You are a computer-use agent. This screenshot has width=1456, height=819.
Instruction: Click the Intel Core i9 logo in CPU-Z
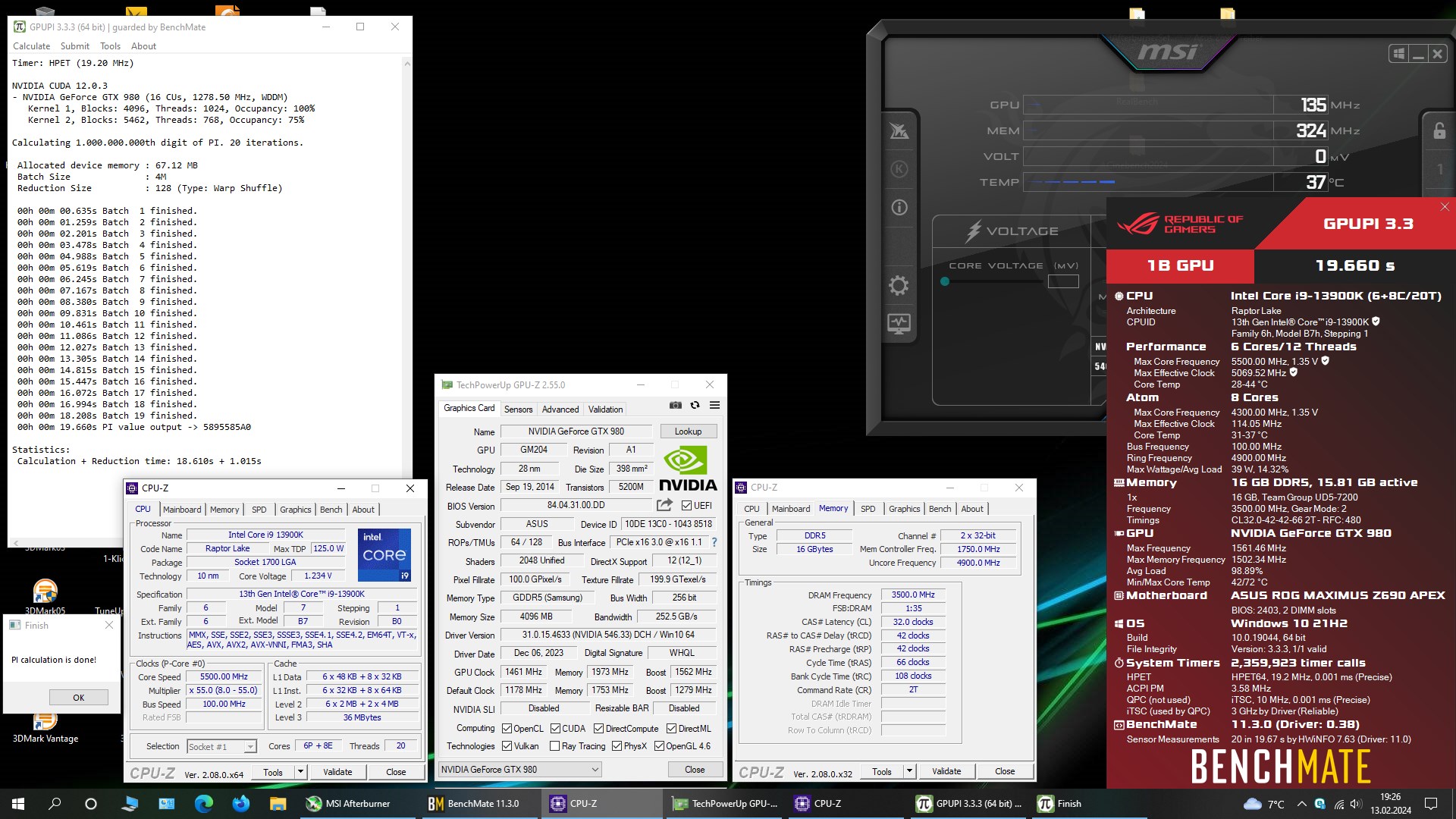384,555
